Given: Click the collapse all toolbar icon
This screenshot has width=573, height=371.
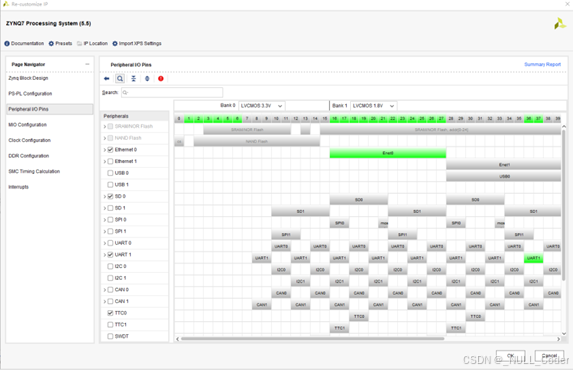Looking at the screenshot, I should (x=133, y=79).
